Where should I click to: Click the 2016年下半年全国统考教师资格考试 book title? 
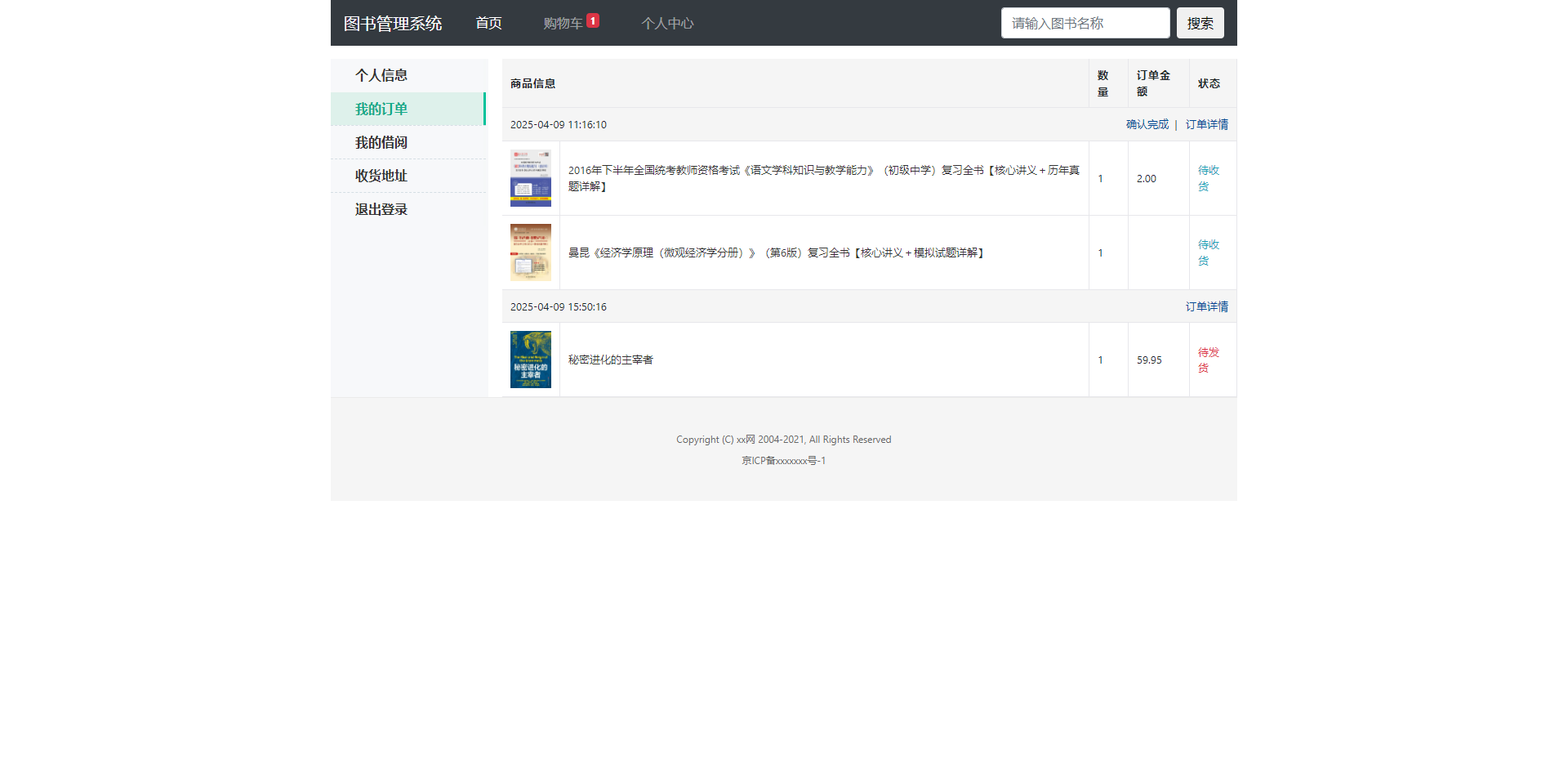(824, 178)
